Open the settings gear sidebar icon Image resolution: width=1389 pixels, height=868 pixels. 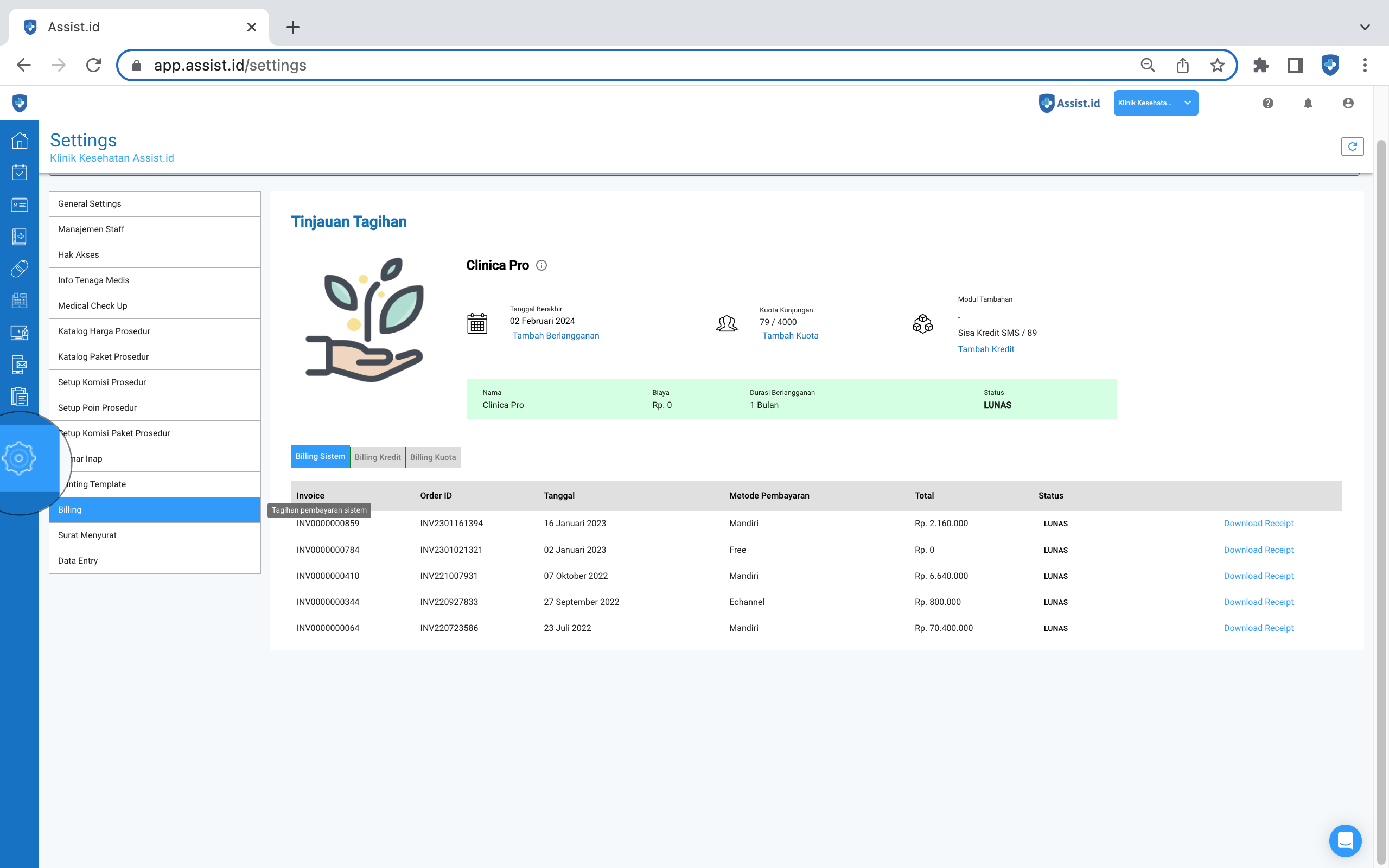point(20,458)
